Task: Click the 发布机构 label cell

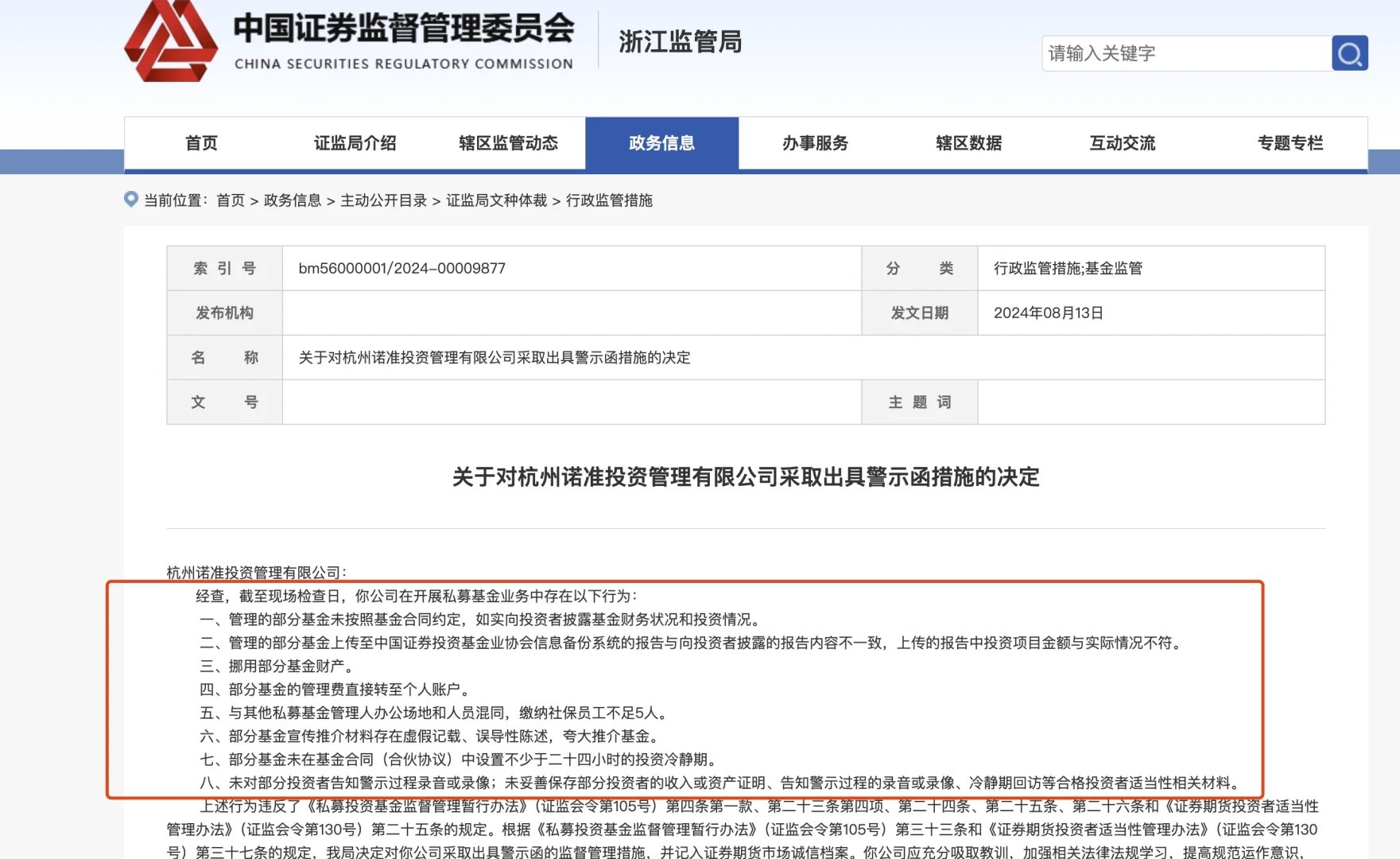Action: point(225,313)
